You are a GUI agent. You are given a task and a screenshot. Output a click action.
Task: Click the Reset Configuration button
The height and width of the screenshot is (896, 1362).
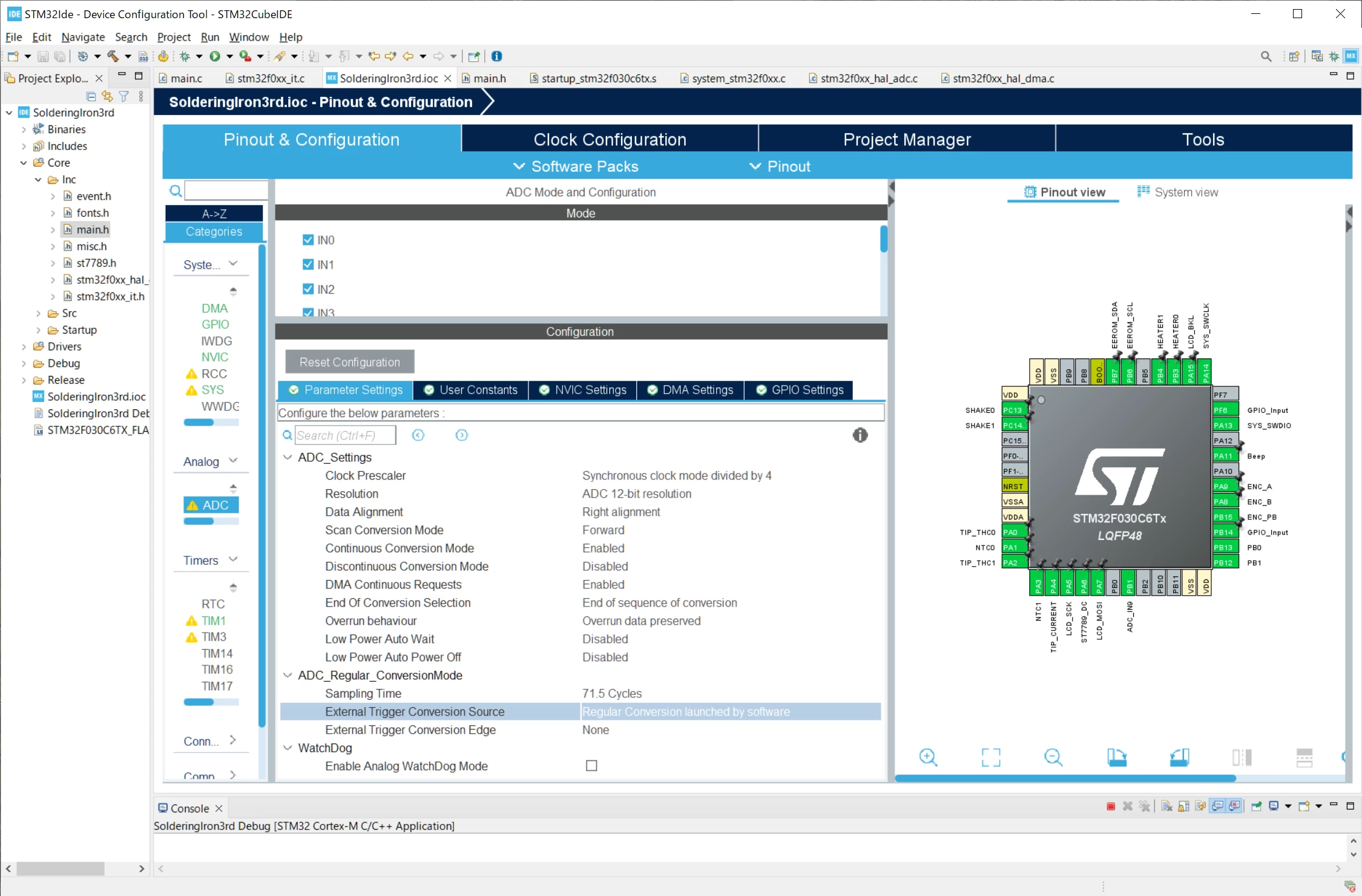(350, 362)
